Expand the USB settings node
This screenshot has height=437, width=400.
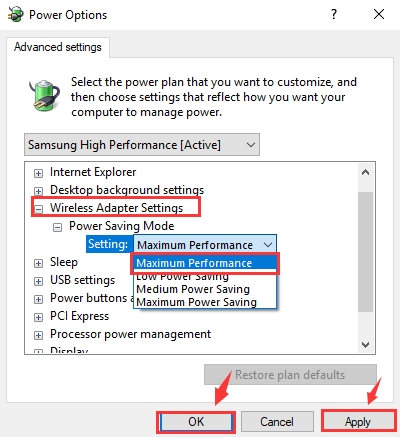coord(38,281)
